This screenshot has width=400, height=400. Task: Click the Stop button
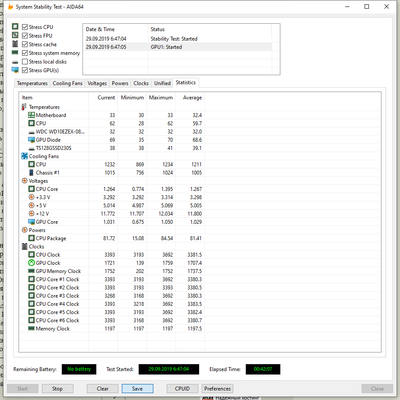click(x=57, y=389)
